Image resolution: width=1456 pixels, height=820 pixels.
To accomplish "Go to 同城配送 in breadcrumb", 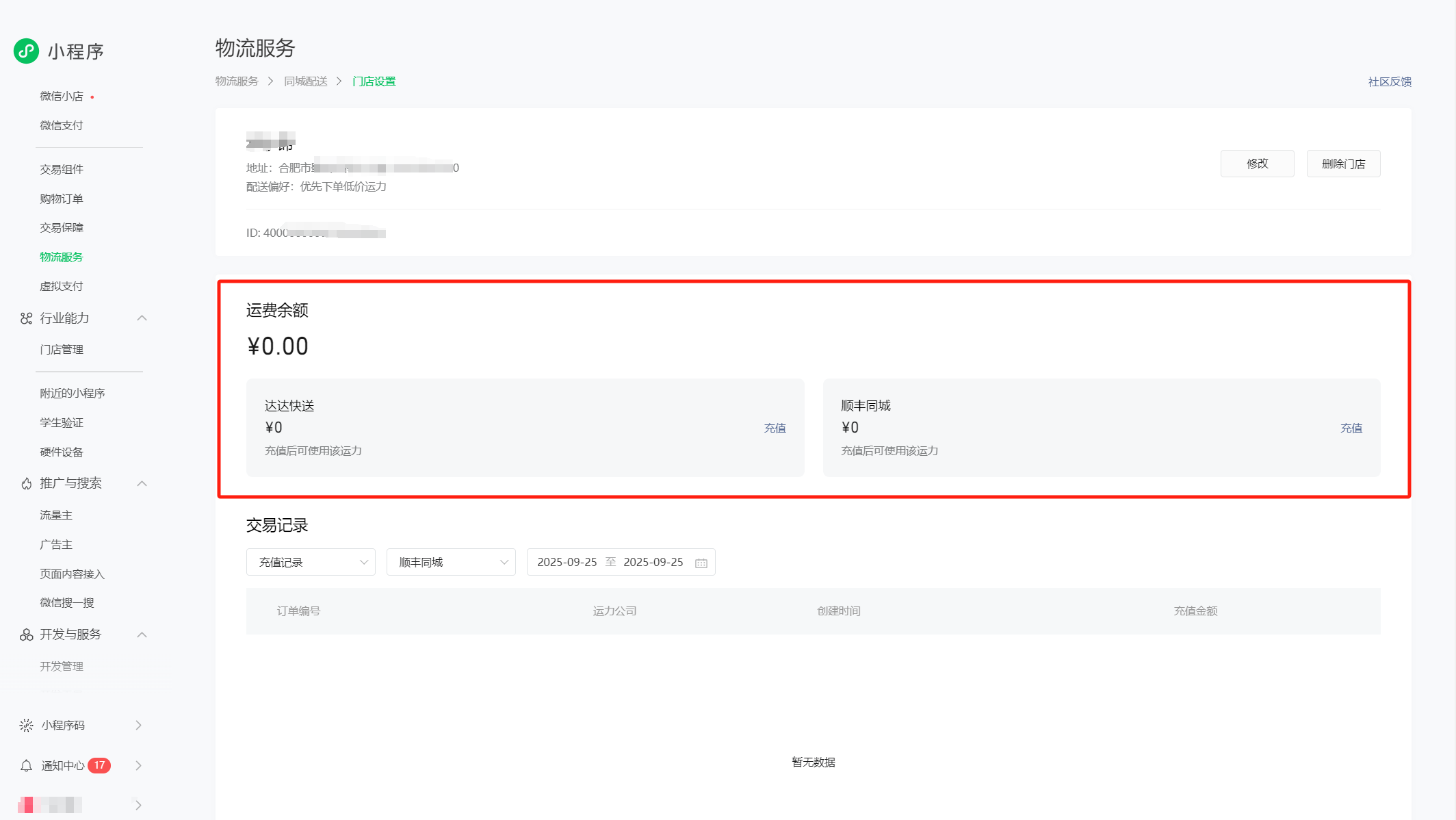I will 306,81.
